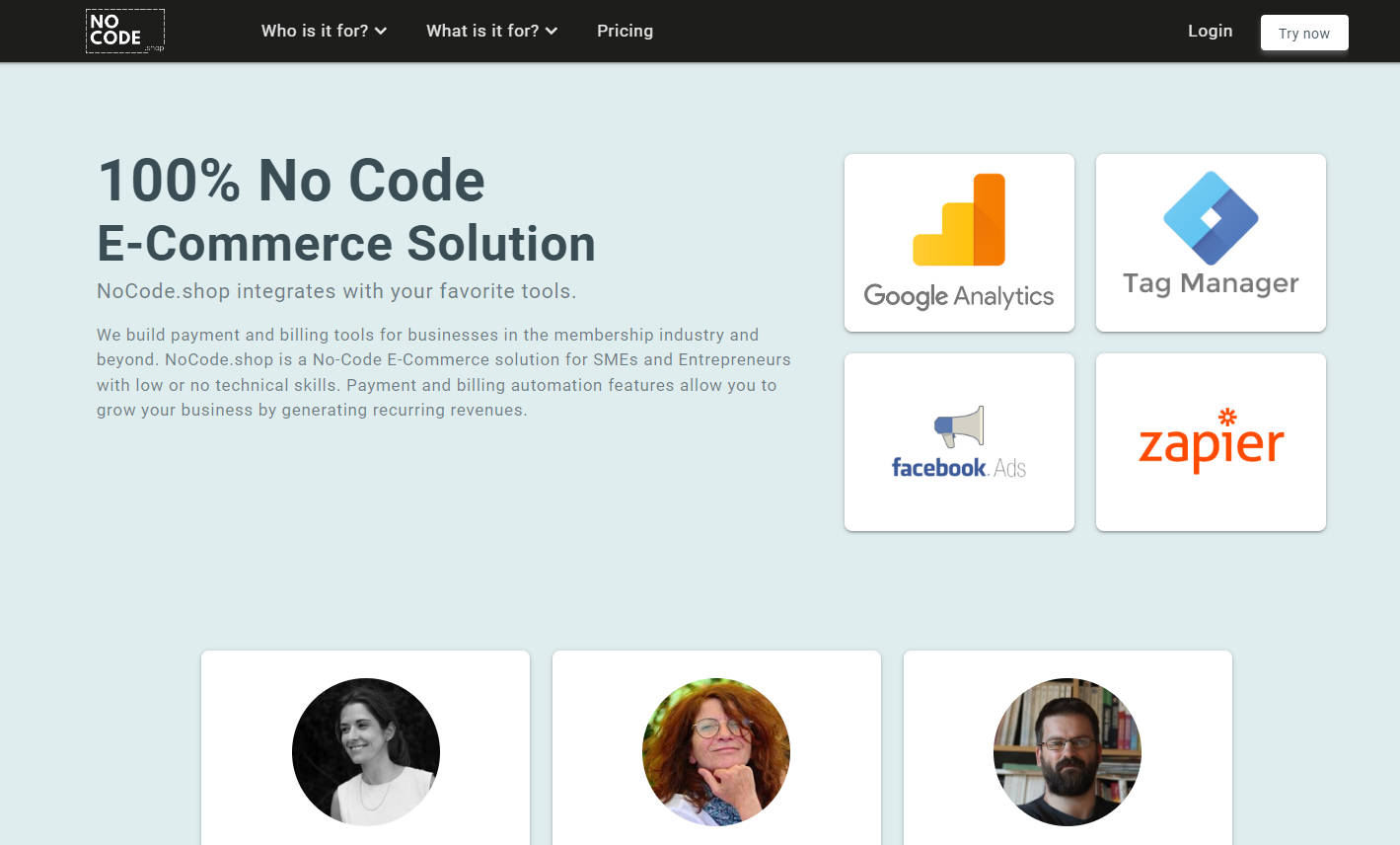Click the bearded man's testimonial photo

(x=1067, y=751)
